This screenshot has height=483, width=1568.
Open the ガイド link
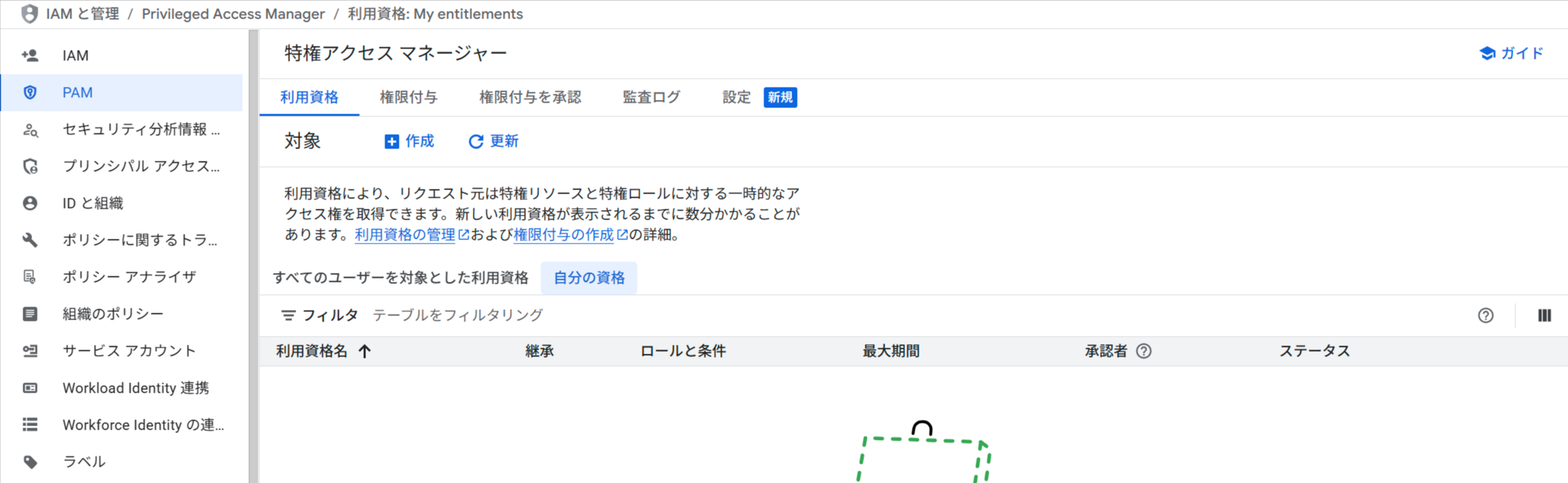pos(1511,53)
